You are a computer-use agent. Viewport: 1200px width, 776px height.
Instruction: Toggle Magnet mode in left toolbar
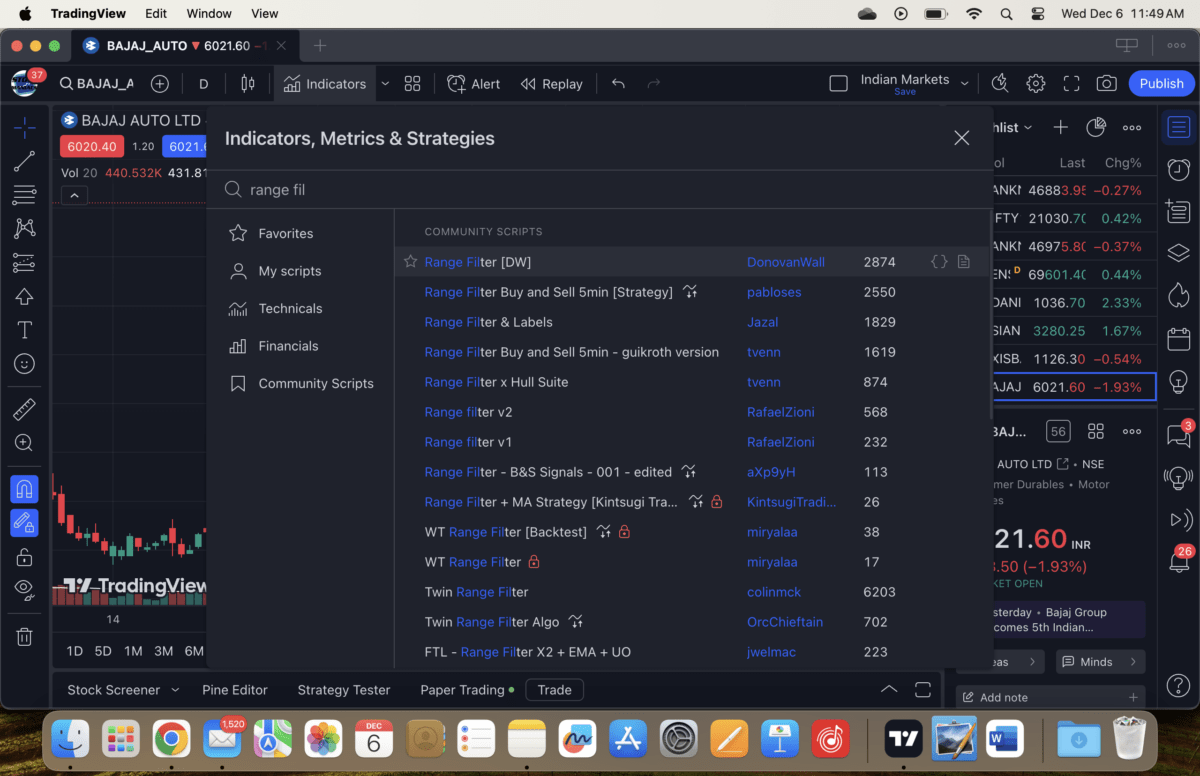(24, 489)
